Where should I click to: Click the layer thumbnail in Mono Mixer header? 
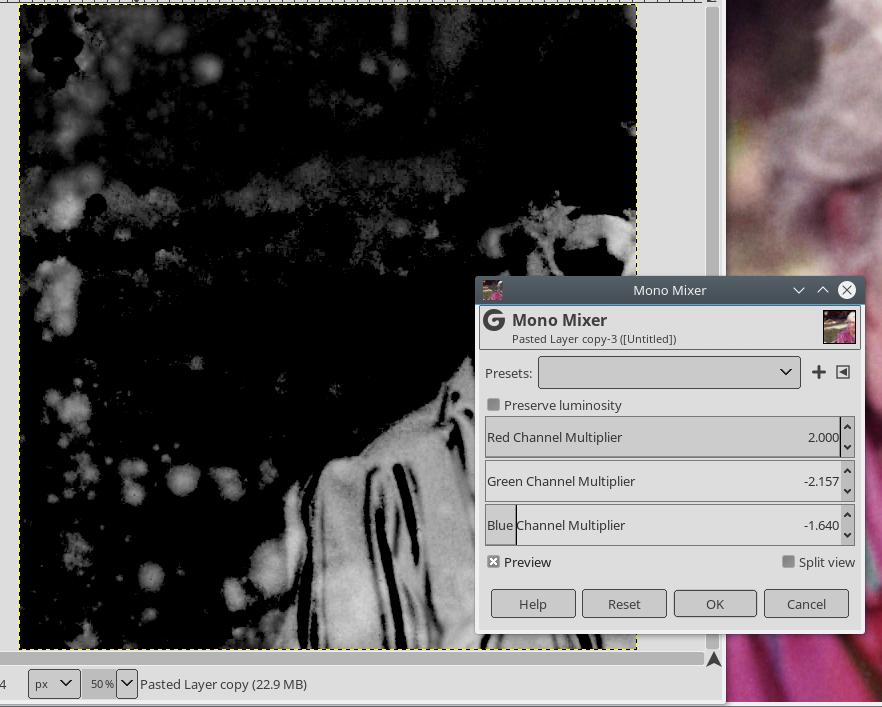point(839,327)
